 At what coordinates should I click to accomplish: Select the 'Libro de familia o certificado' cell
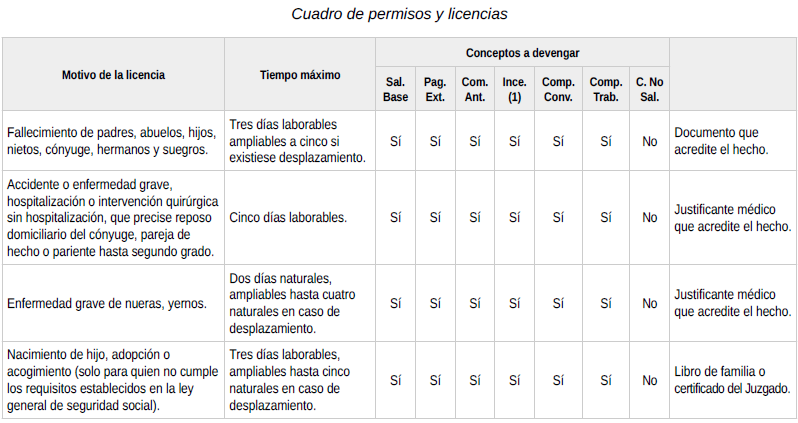pos(732,380)
